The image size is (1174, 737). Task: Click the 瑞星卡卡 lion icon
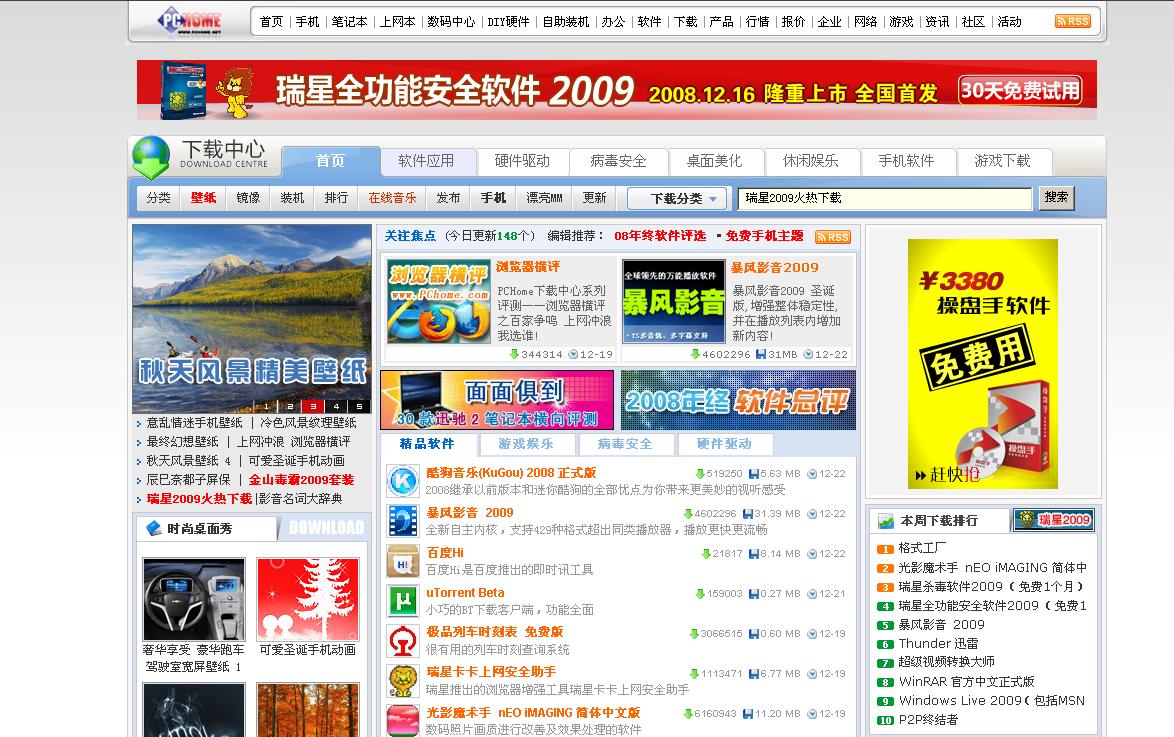[x=403, y=681]
